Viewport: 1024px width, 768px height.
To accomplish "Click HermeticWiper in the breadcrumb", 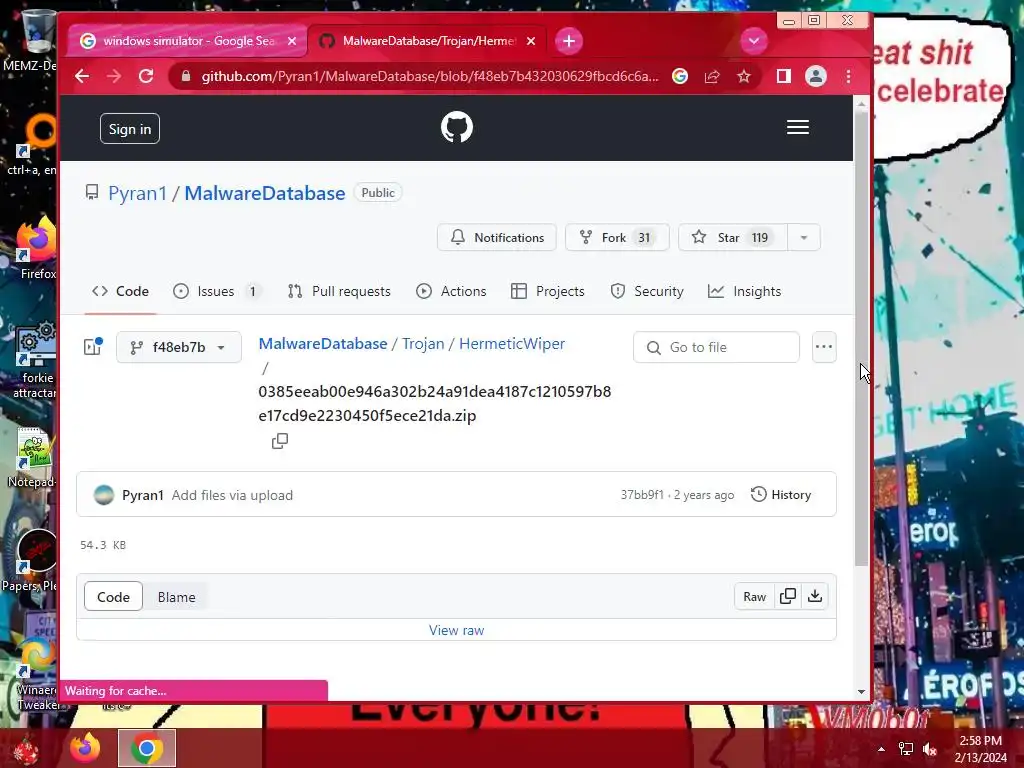I will (512, 344).
